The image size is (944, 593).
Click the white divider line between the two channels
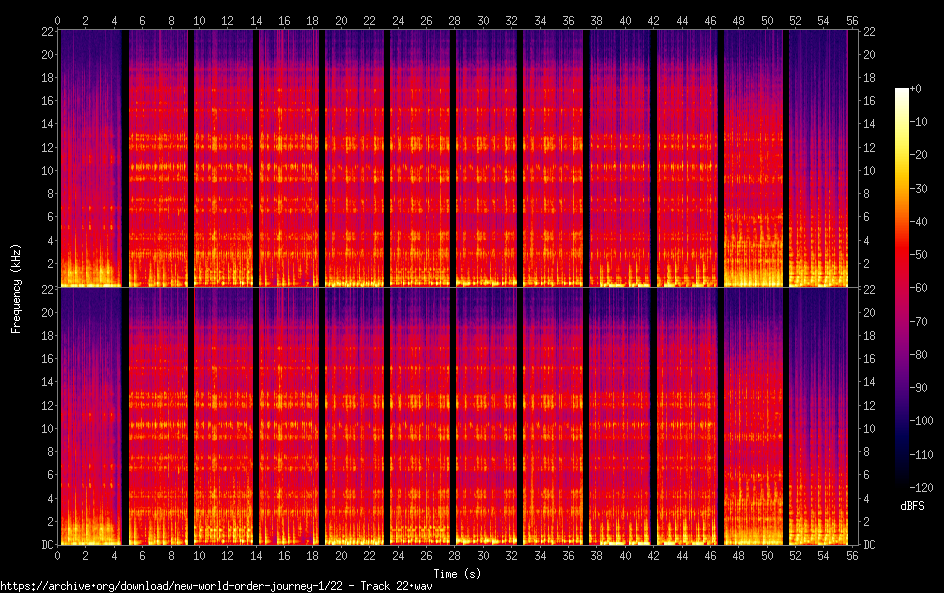click(x=455, y=287)
